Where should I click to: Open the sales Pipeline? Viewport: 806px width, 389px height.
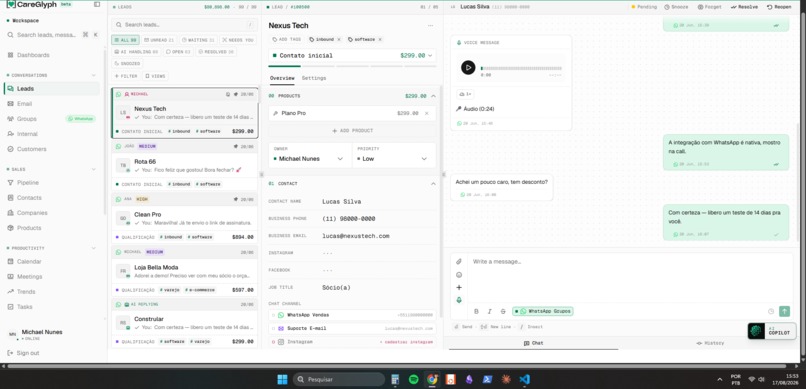tap(27, 182)
